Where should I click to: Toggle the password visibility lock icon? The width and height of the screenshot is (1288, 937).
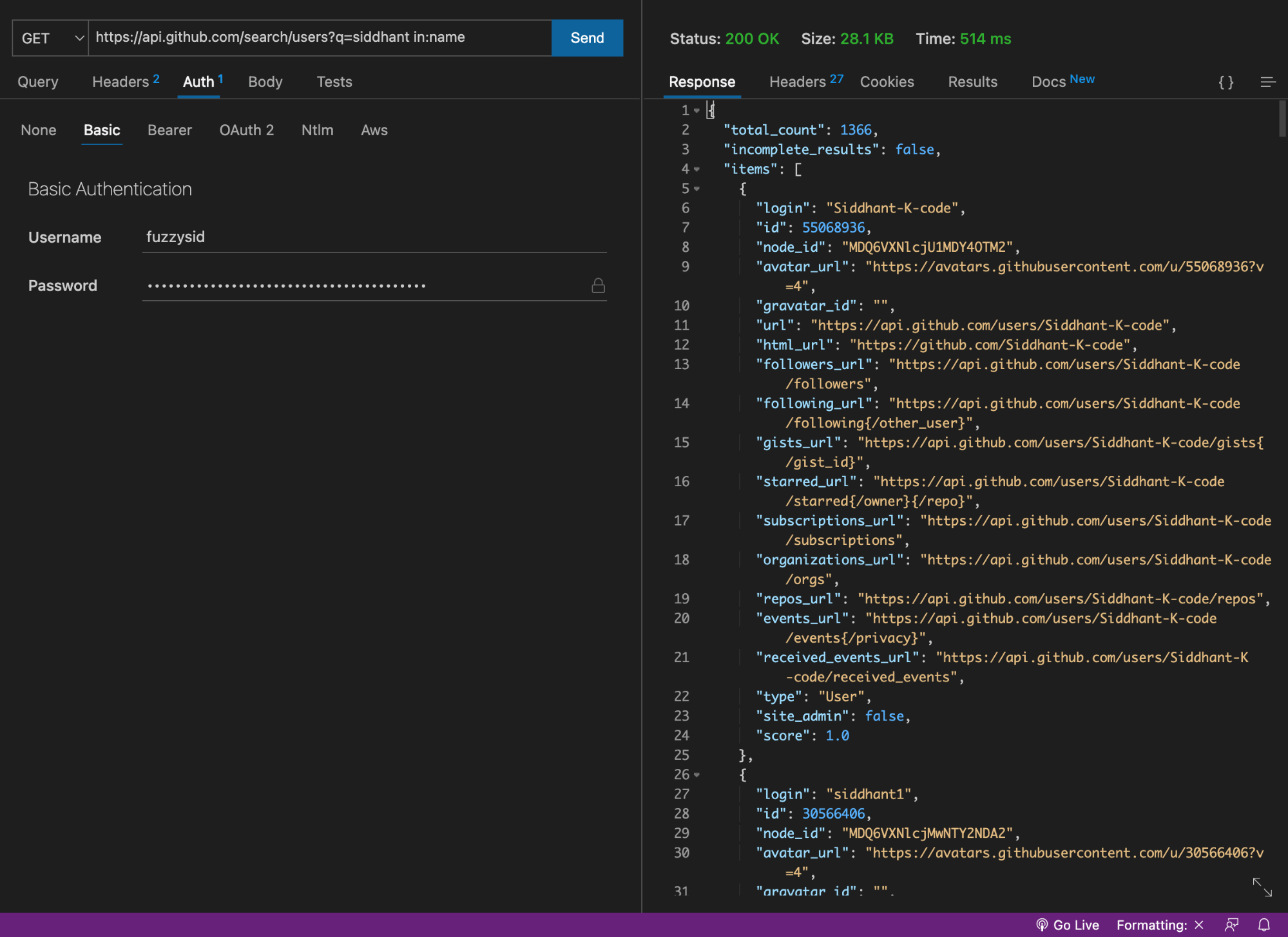click(598, 284)
